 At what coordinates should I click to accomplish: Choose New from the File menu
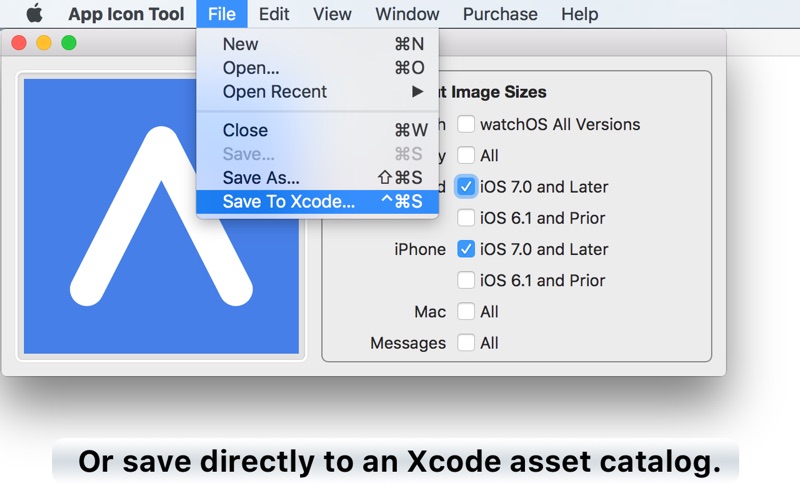coord(317,44)
